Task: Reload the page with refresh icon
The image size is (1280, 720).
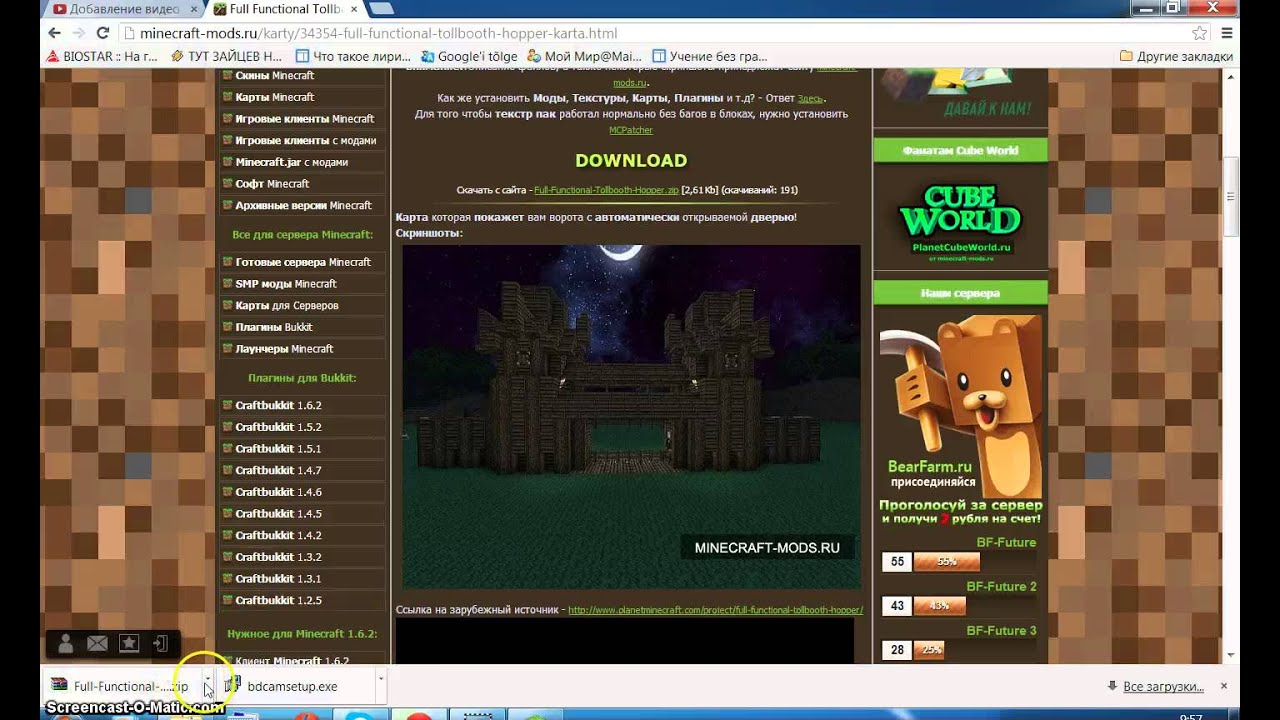Action: [x=103, y=33]
